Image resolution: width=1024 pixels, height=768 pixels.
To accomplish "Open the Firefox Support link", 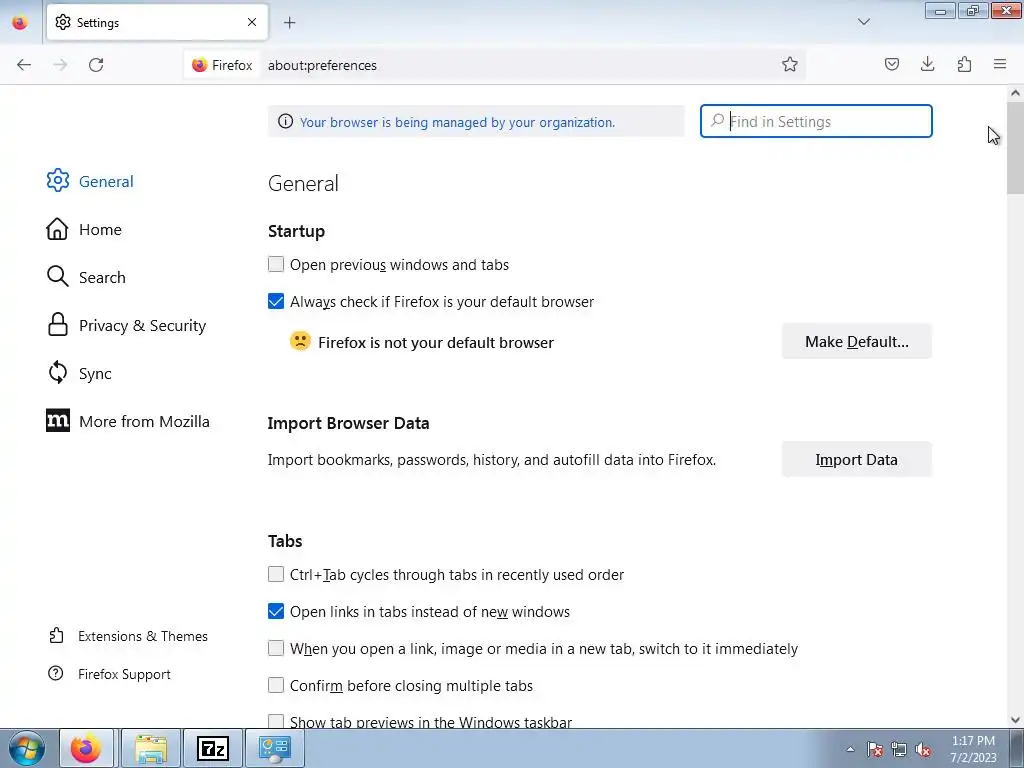I will pos(124,674).
